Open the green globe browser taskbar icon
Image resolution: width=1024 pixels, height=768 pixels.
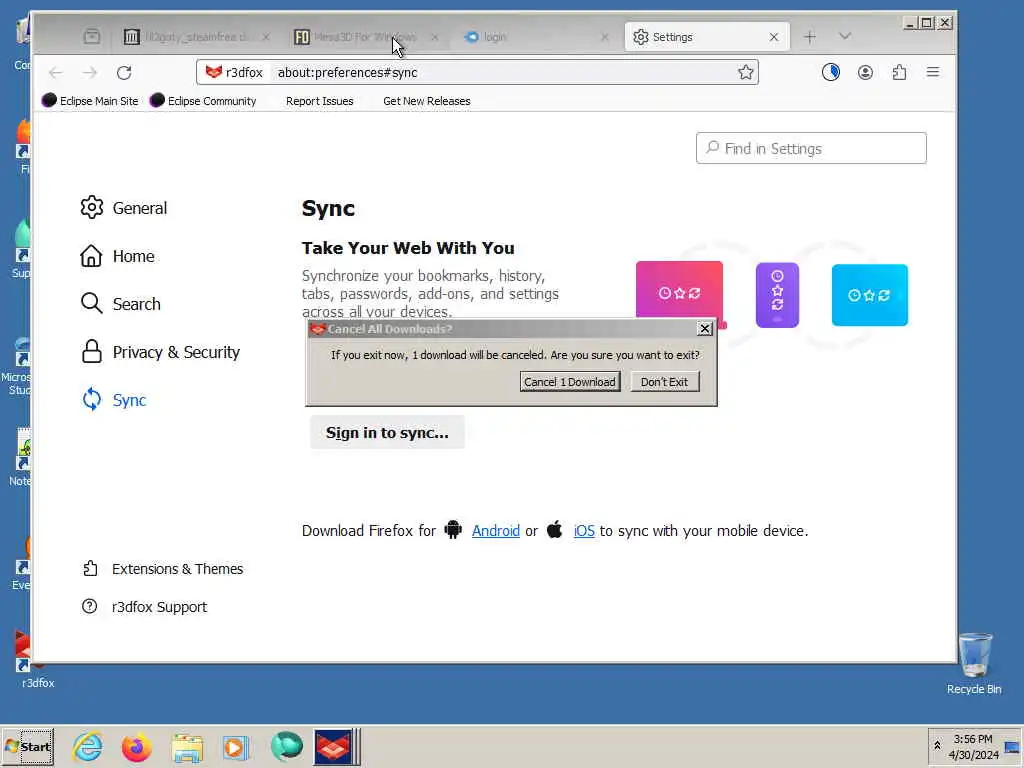click(287, 746)
